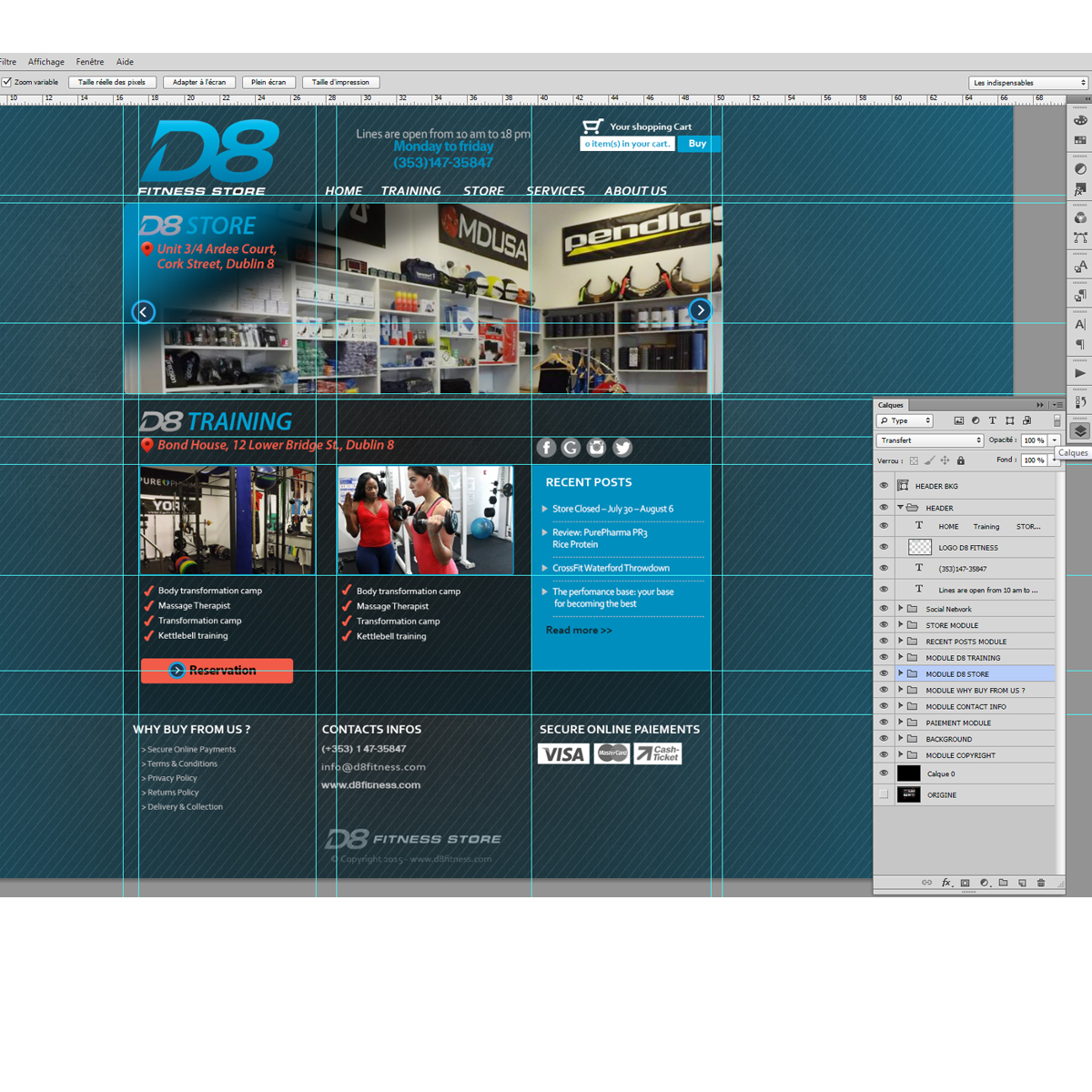
Task: Open the Transfert blend mode dropdown
Action: pos(930,440)
